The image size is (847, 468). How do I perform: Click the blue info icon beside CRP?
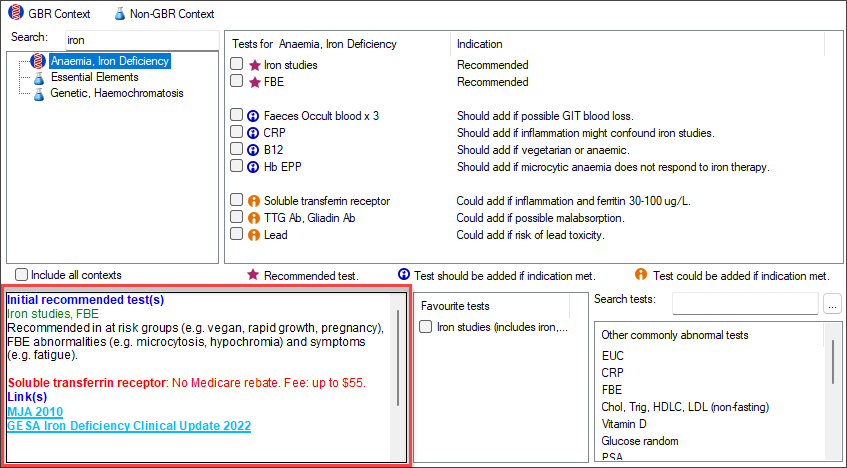coord(254,133)
